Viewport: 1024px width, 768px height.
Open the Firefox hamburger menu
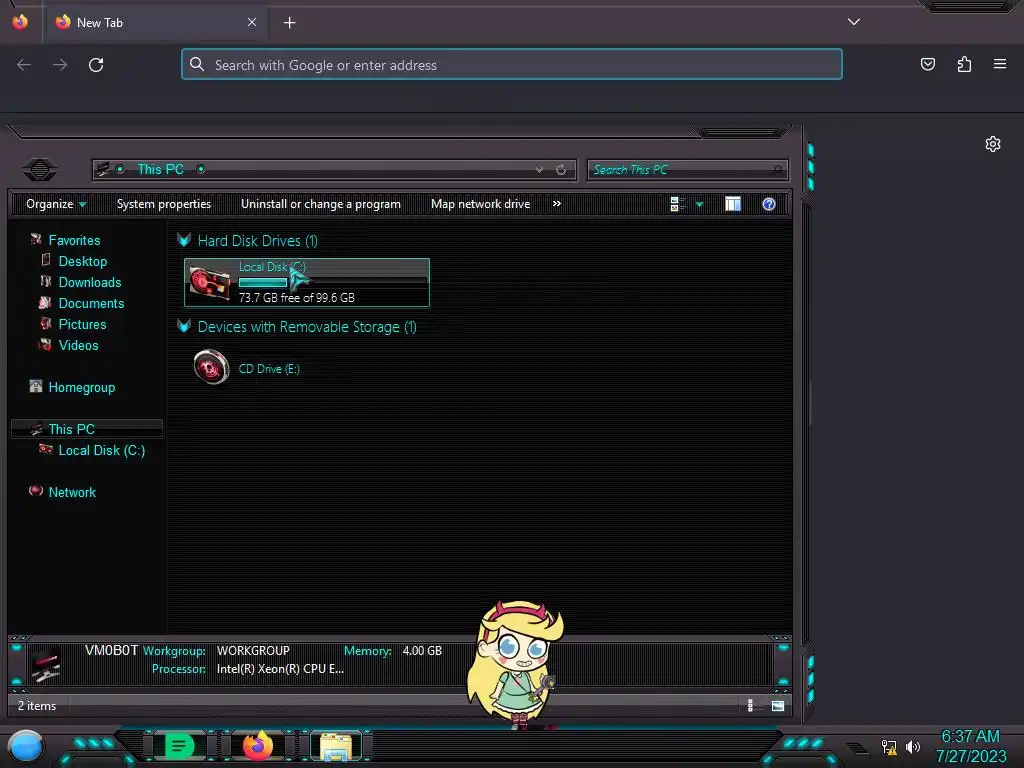[1000, 64]
